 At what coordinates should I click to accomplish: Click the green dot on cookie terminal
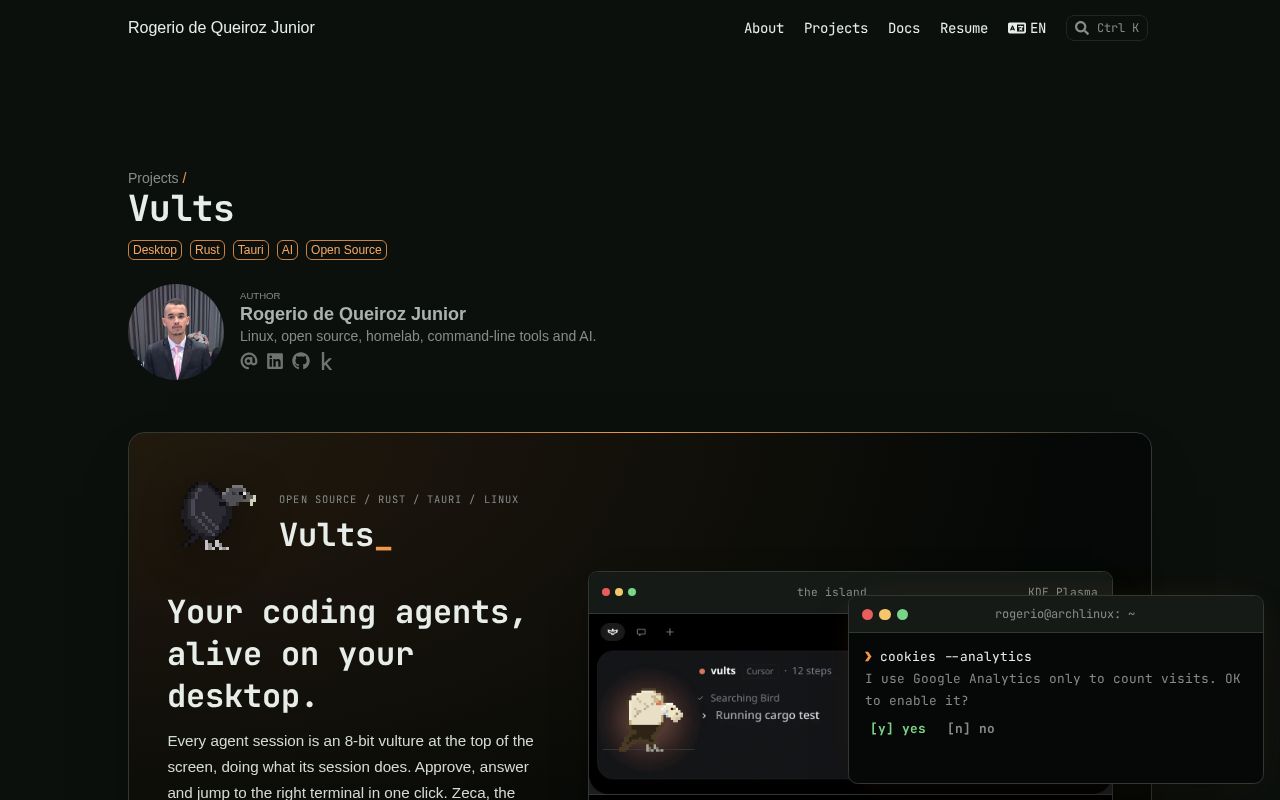tap(902, 614)
